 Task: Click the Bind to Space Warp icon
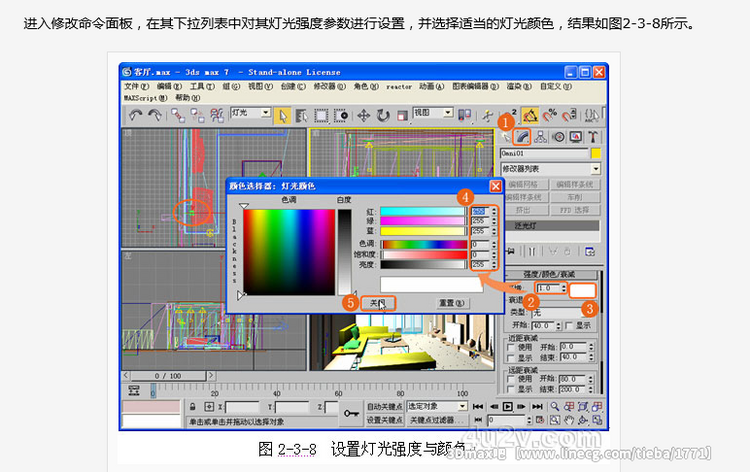(x=217, y=115)
